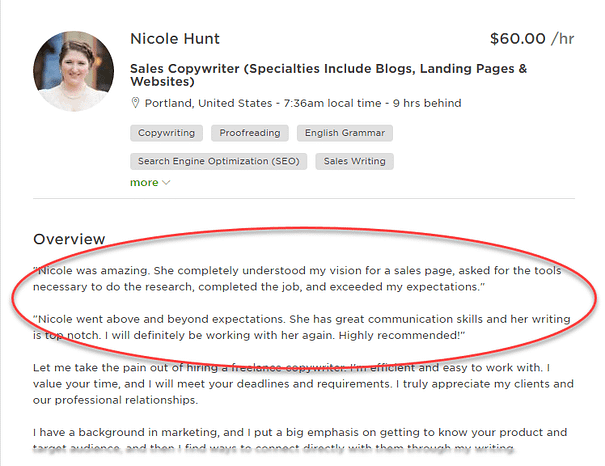Viewport: 605px width, 466px height.
Task: Open Nicole Hunt's profile photo
Action: pos(73,71)
